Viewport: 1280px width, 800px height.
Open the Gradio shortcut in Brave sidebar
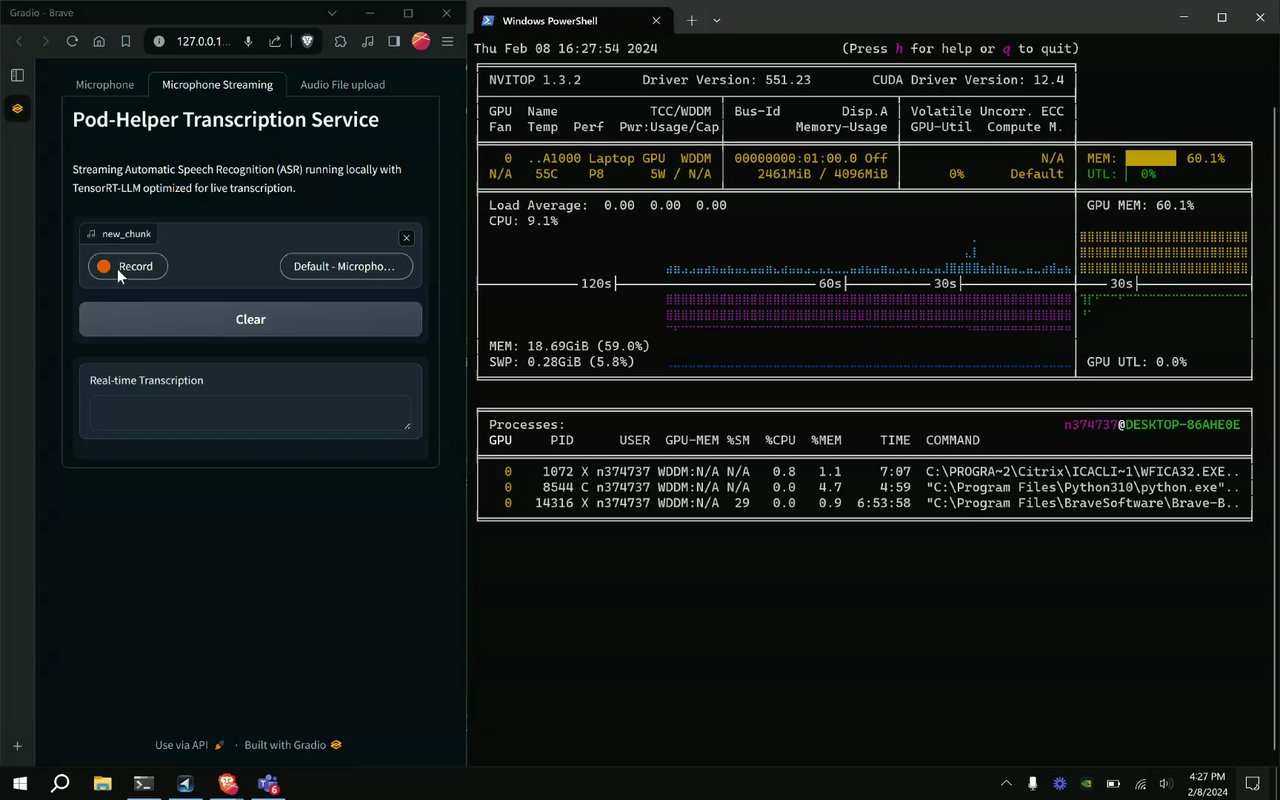(x=17, y=108)
